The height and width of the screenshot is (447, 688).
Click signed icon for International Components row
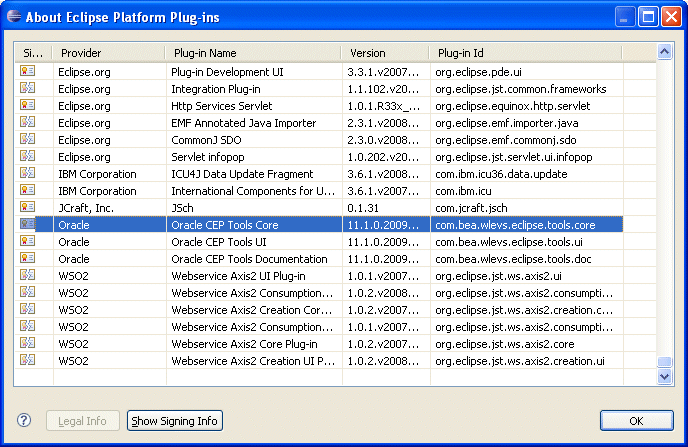pyautogui.click(x=28, y=190)
